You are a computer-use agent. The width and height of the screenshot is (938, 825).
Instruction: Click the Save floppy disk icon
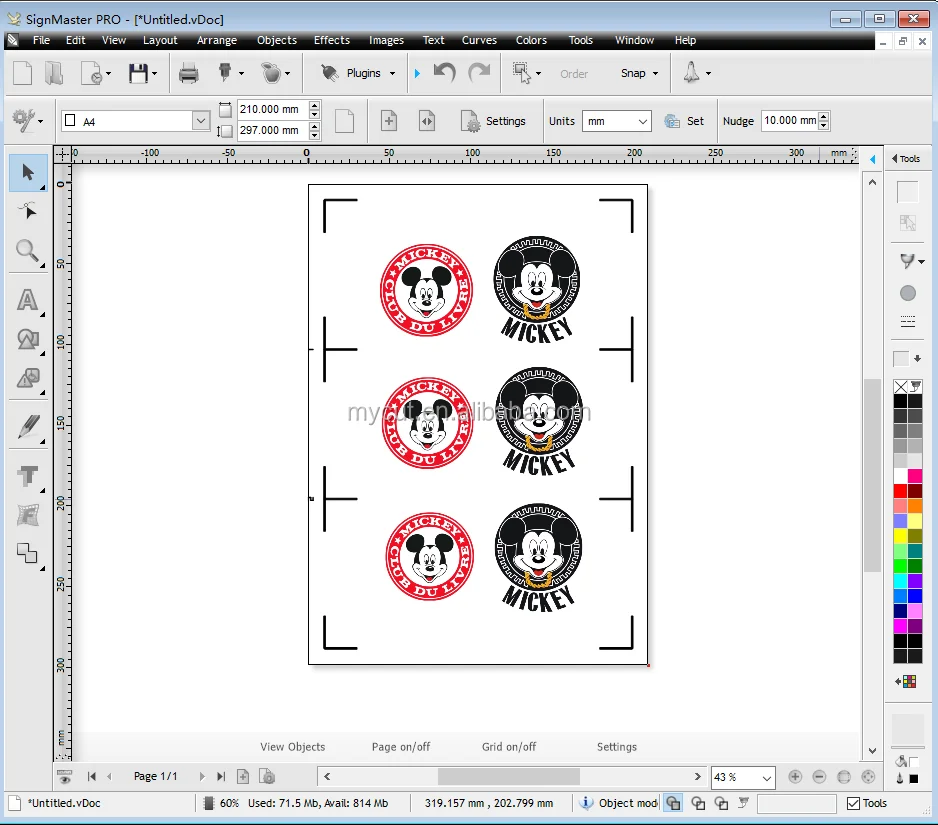point(138,73)
